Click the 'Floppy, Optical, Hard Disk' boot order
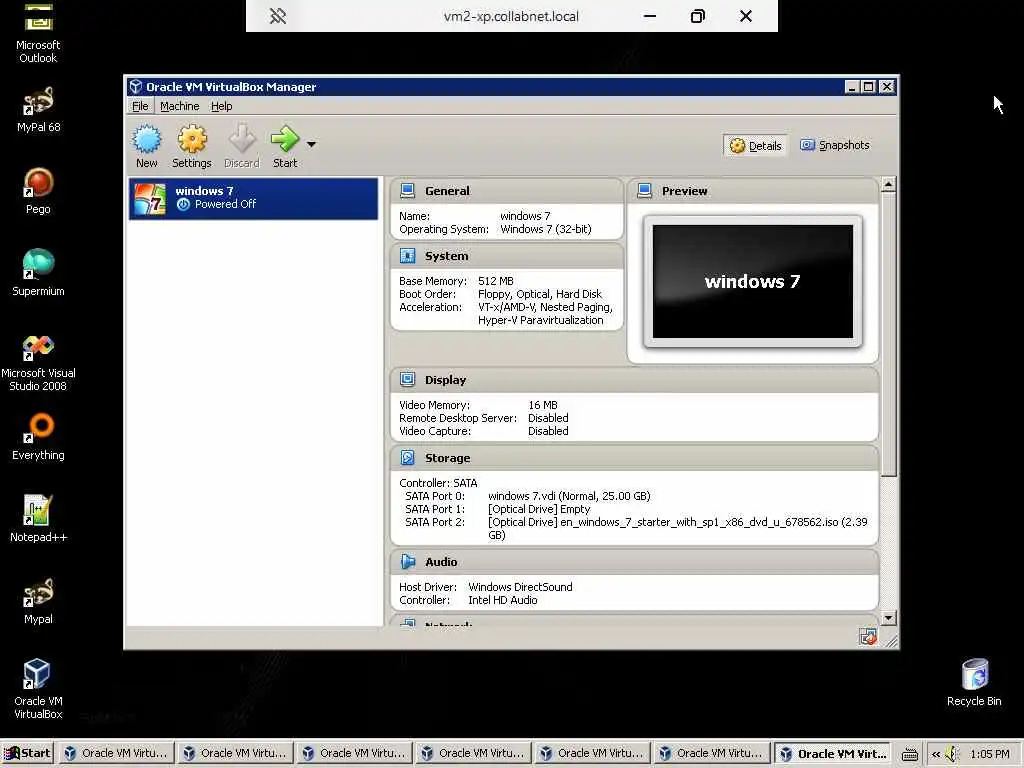1024x768 pixels. tap(540, 294)
